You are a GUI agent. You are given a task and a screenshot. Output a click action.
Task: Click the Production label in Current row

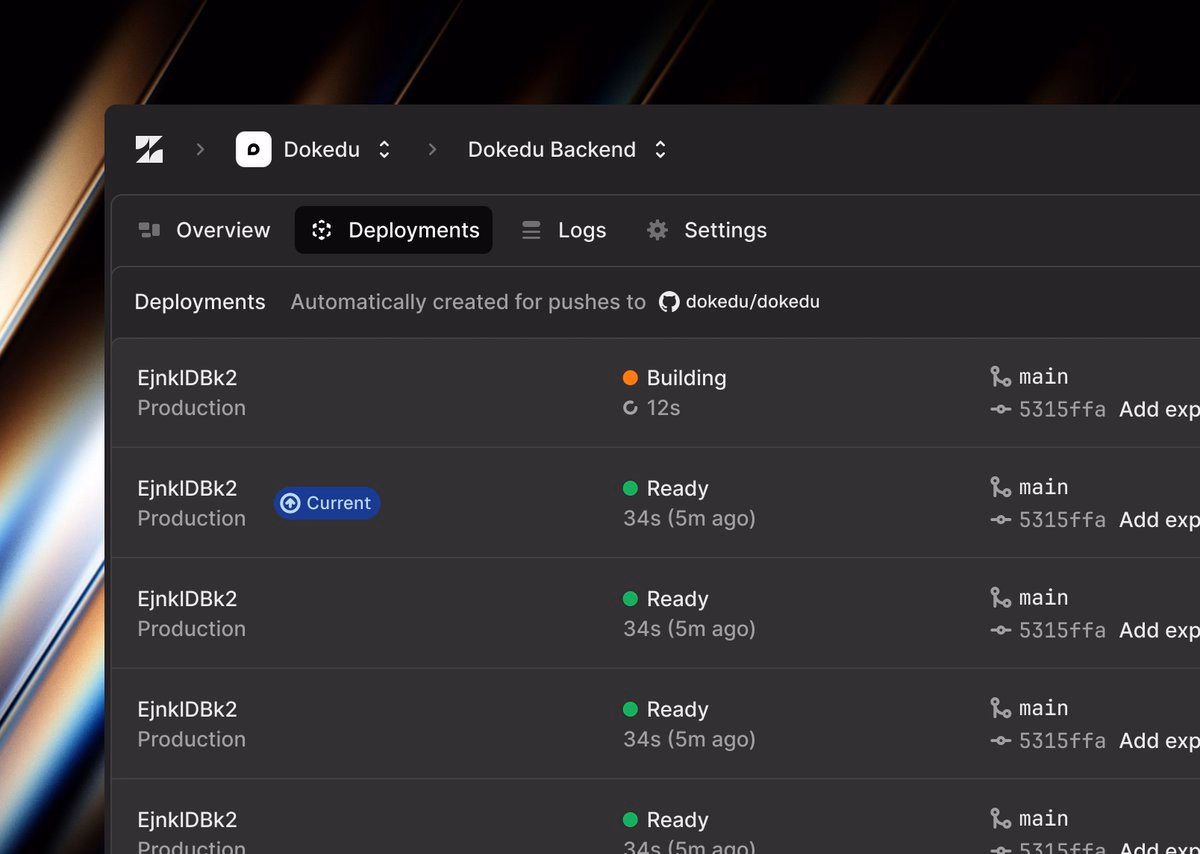tap(191, 518)
